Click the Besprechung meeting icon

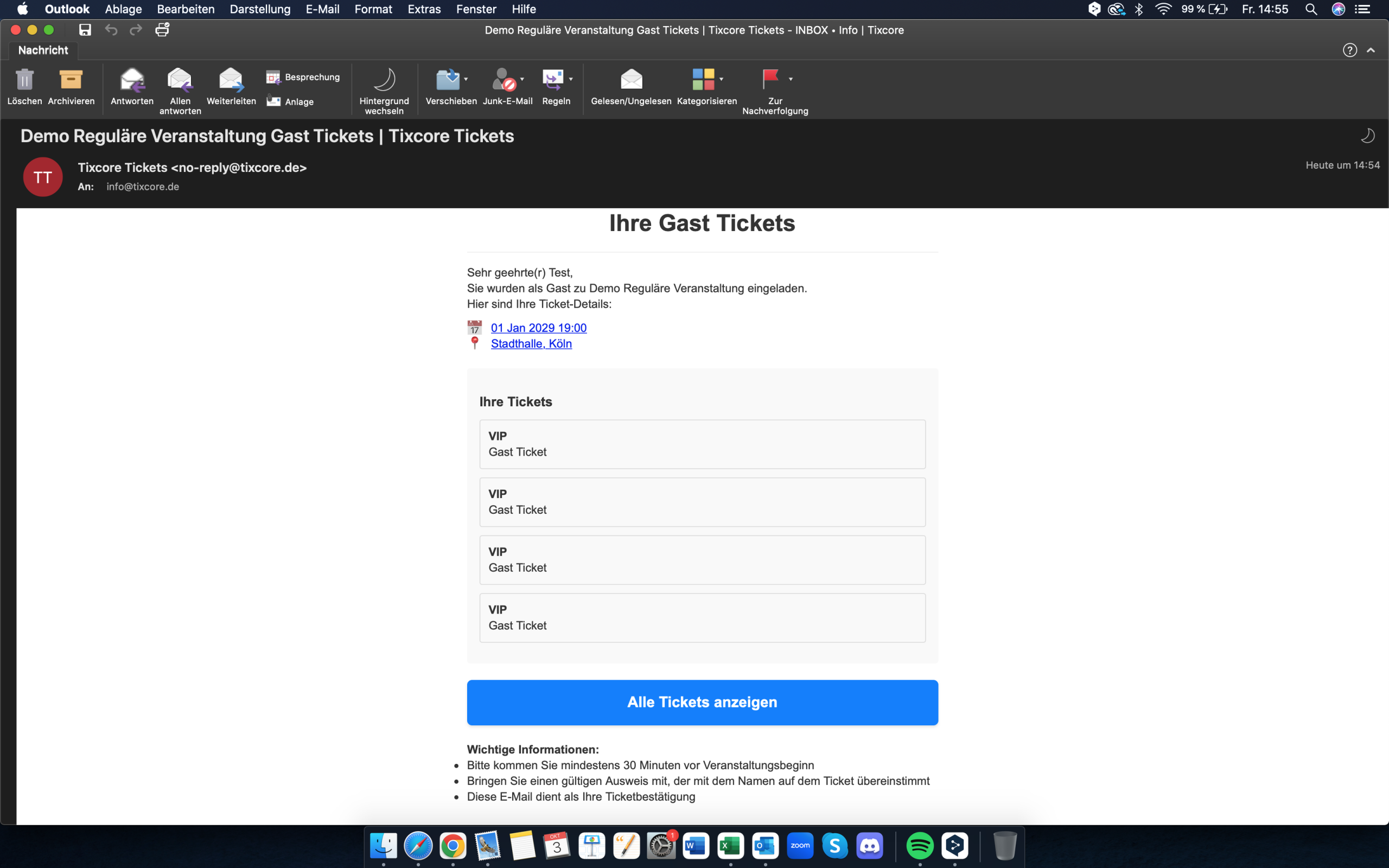tap(273, 77)
